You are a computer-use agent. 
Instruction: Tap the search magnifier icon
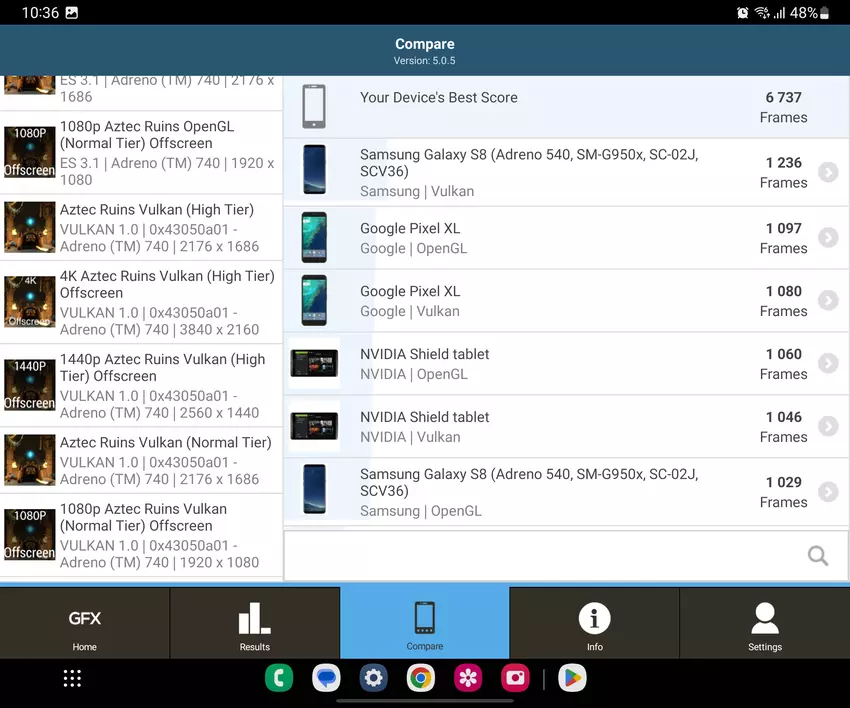[x=817, y=556]
